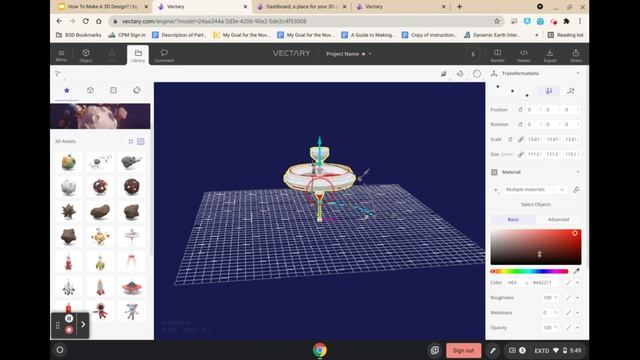
Task: Toggle the Scale proportion link
Action: tap(521, 140)
